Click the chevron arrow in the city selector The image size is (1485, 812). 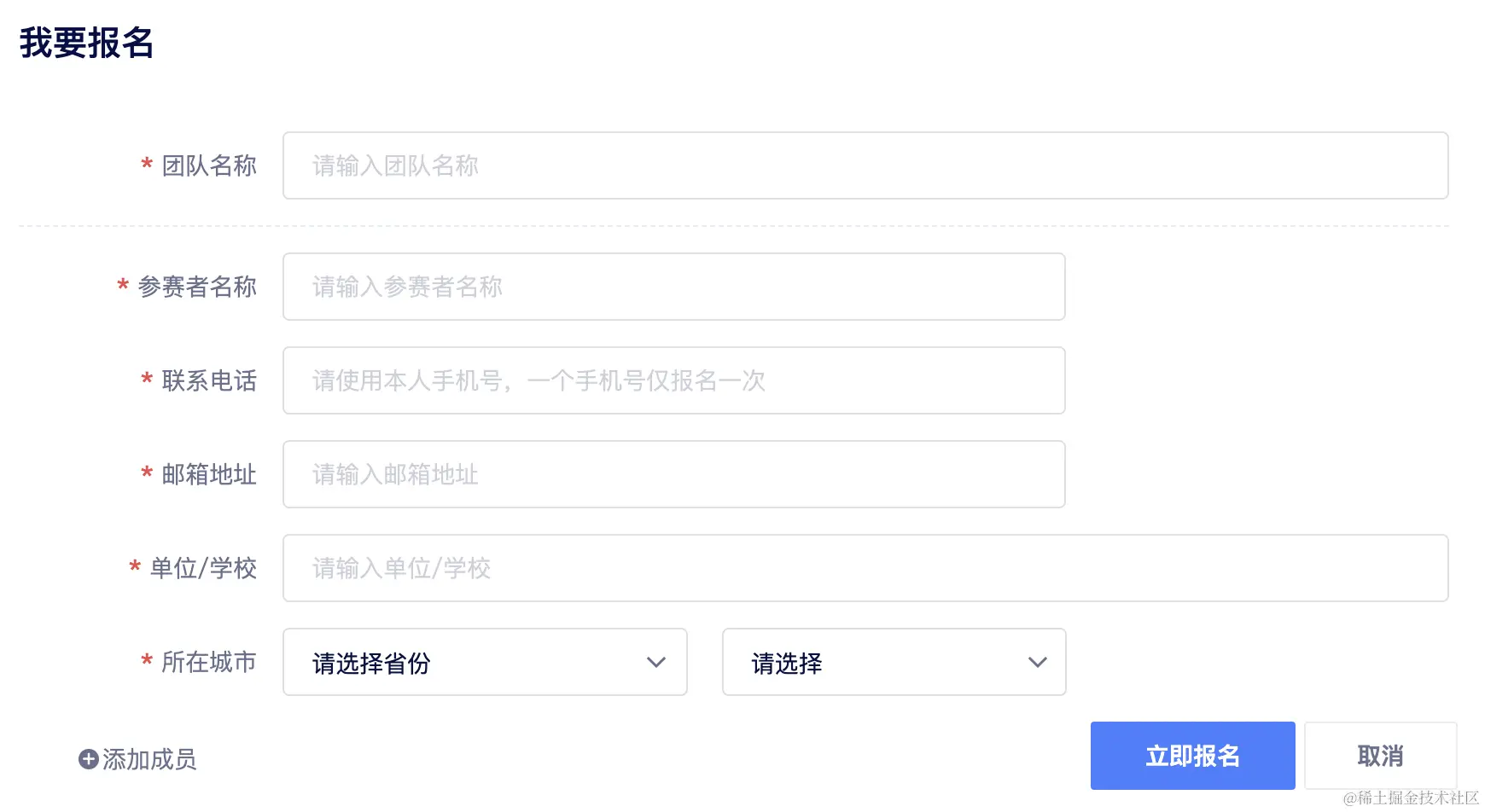(1037, 663)
